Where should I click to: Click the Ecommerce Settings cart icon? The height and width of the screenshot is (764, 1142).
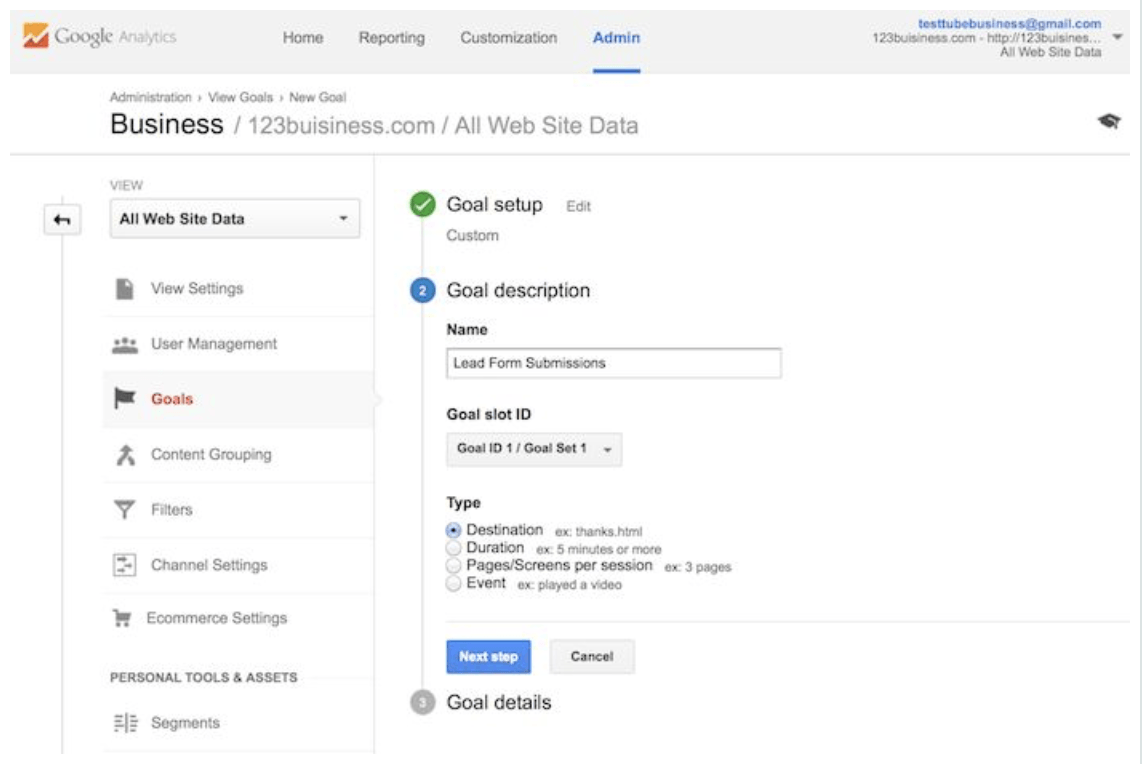123,619
